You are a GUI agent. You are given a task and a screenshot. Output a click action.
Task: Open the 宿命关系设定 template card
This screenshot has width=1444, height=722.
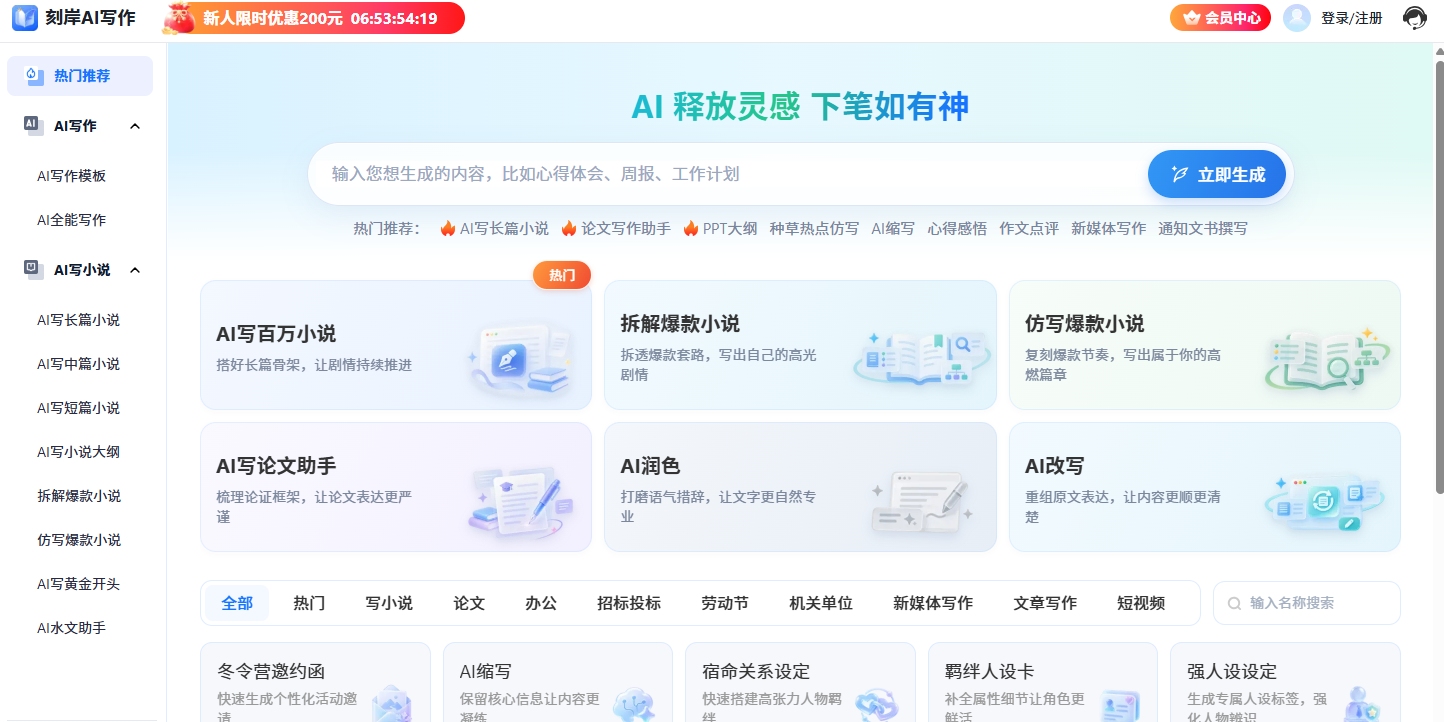[x=800, y=682]
